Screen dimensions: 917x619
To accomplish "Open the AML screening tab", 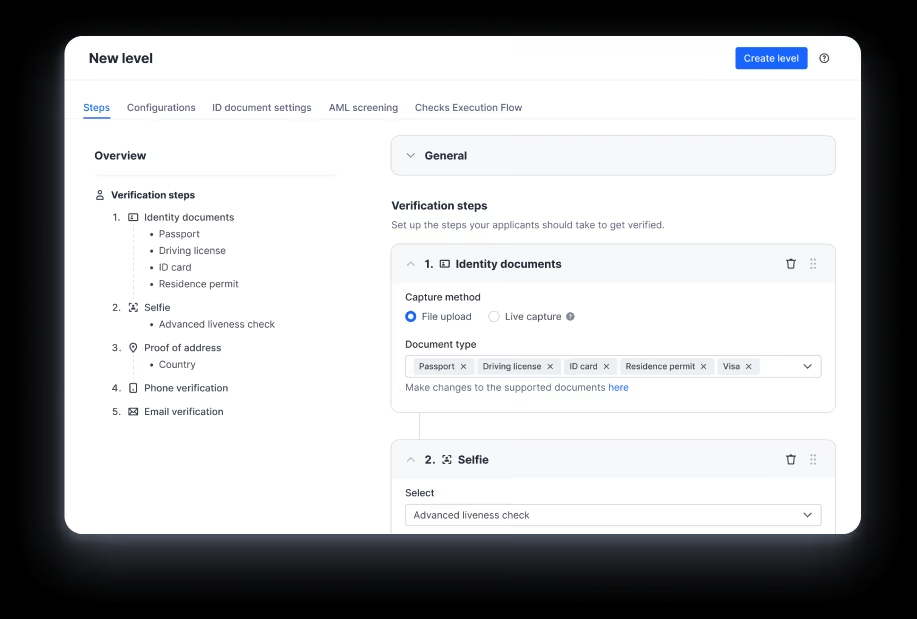I will (x=363, y=108).
